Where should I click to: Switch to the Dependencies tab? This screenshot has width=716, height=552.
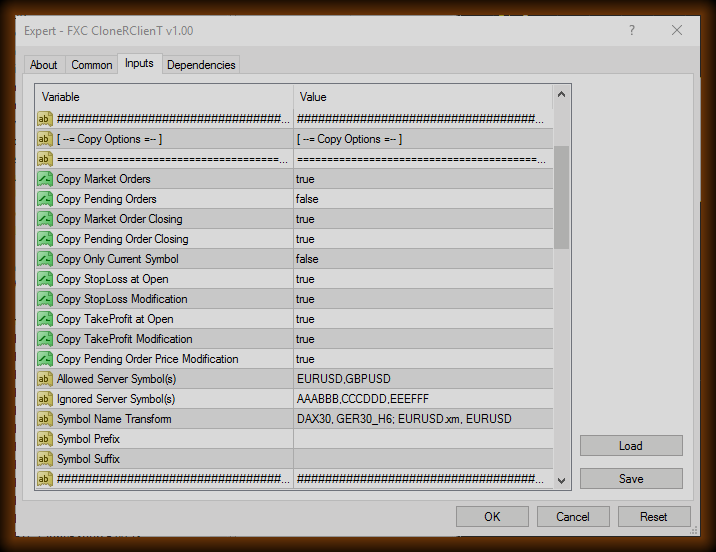[x=201, y=65]
